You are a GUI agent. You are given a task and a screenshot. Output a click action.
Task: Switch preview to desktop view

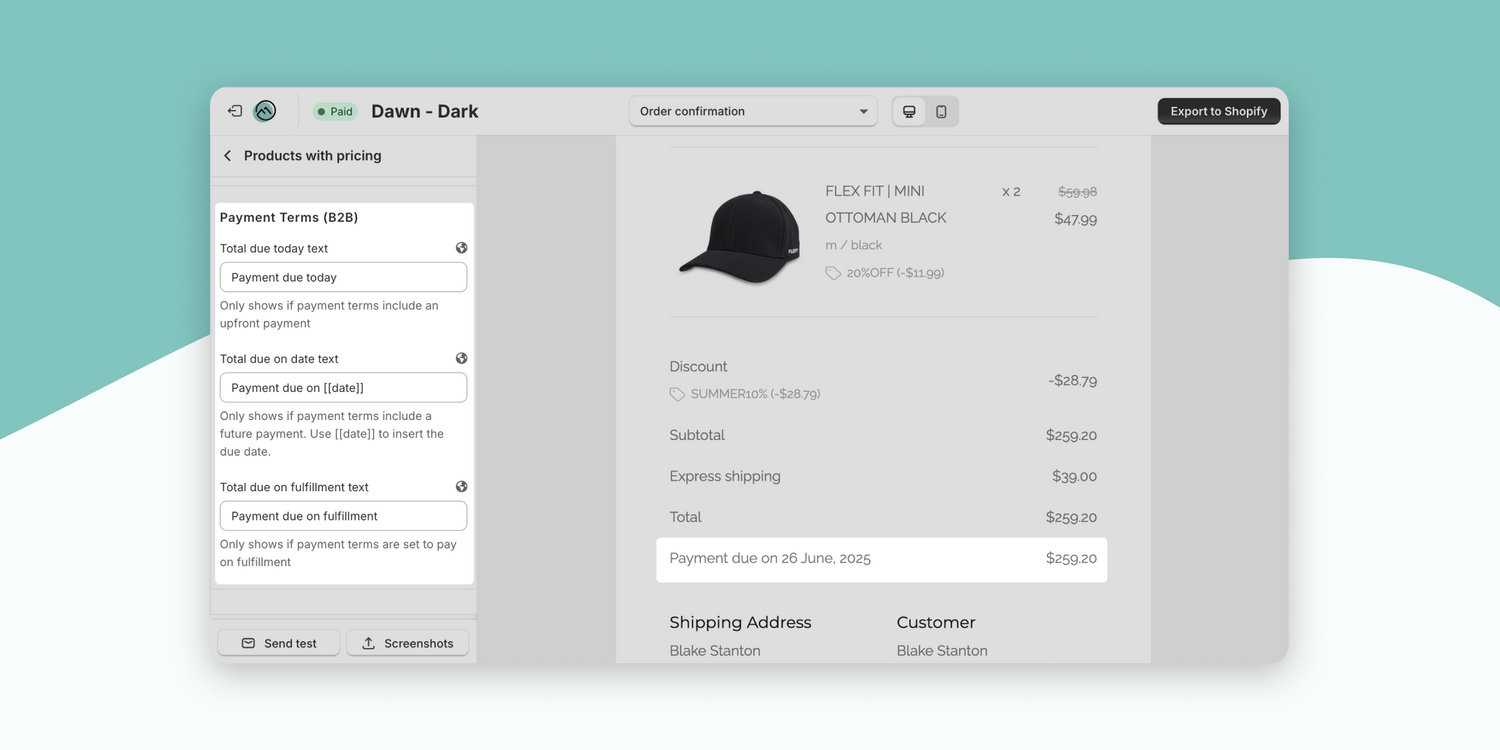(908, 111)
